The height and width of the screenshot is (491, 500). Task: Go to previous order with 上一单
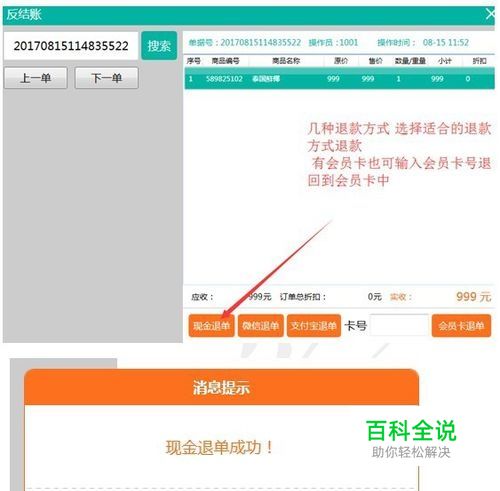click(36, 78)
